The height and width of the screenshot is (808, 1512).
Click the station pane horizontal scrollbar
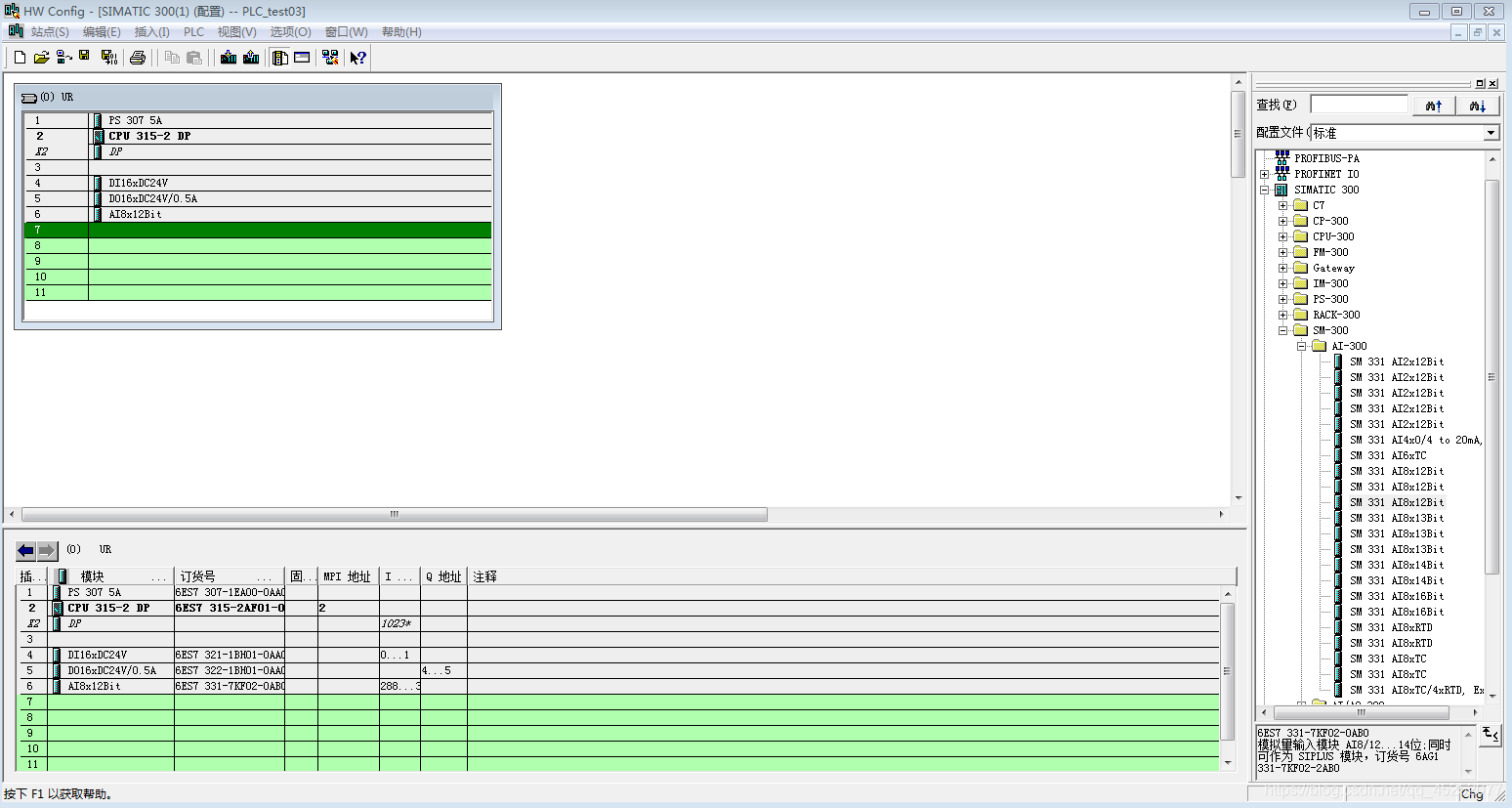pyautogui.click(x=394, y=514)
